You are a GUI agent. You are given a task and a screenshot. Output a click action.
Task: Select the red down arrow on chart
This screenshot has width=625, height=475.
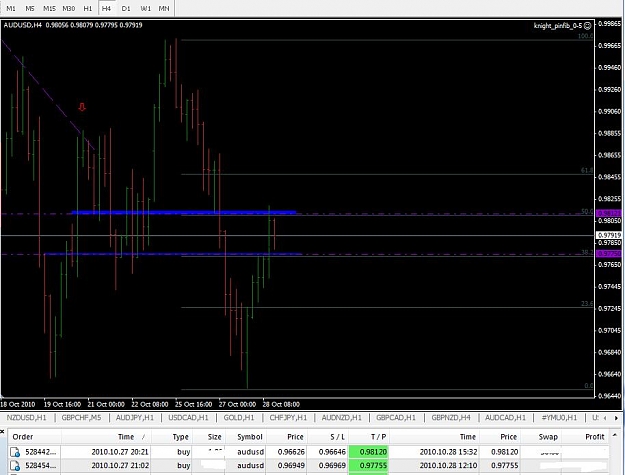coord(82,107)
